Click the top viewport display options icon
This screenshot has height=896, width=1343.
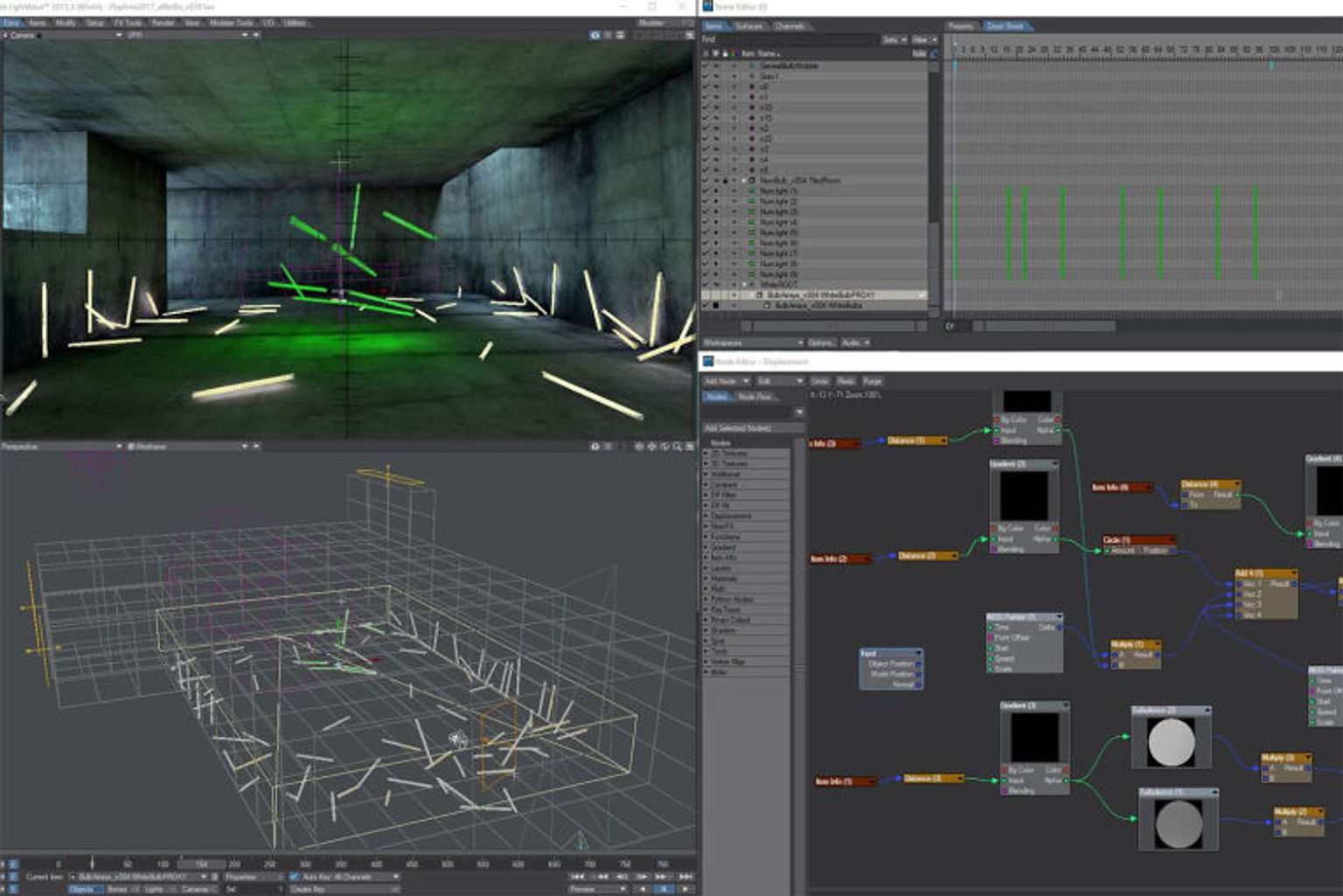coord(595,35)
